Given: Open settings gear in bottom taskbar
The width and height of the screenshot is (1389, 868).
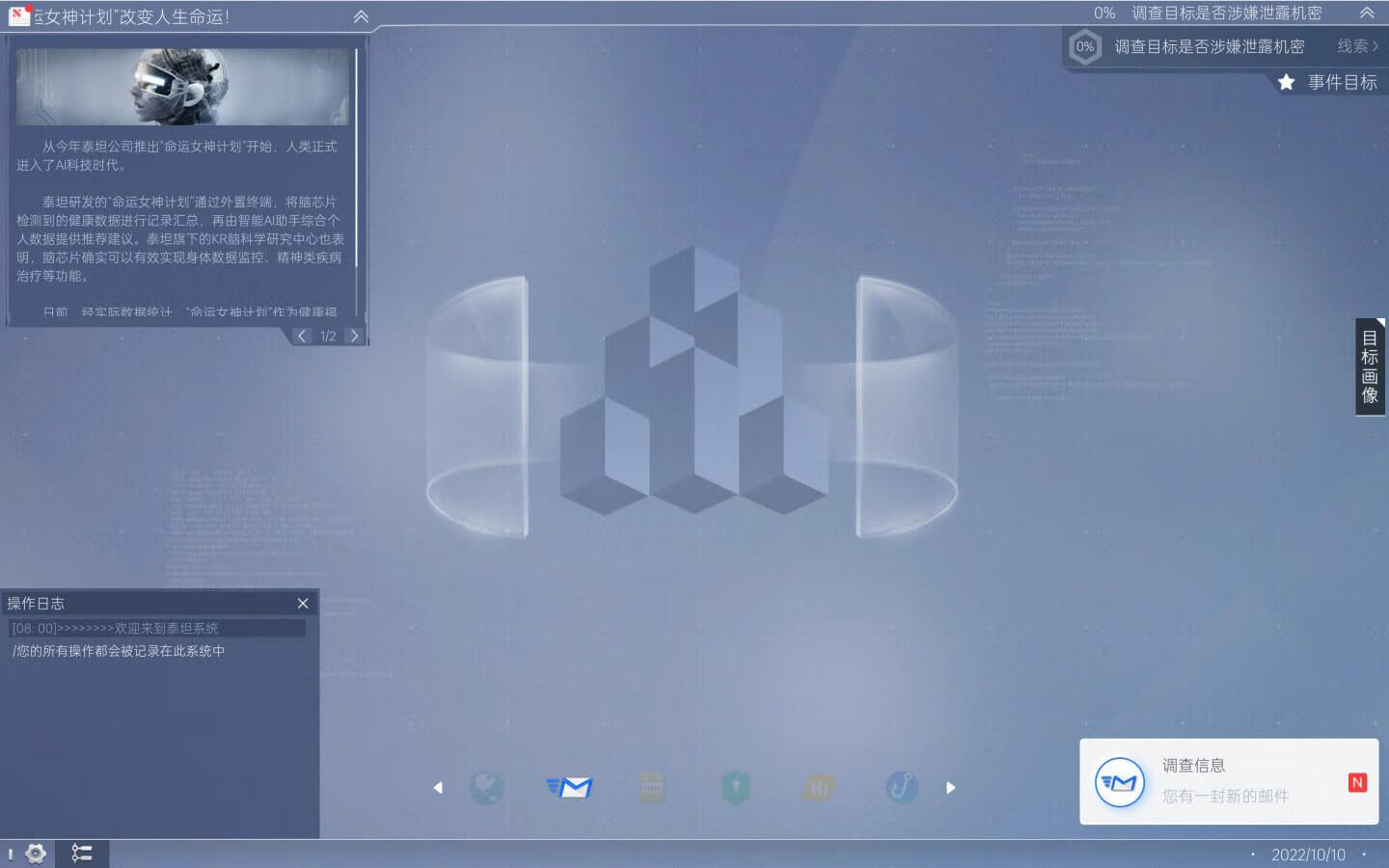Looking at the screenshot, I should pyautogui.click(x=36, y=854).
